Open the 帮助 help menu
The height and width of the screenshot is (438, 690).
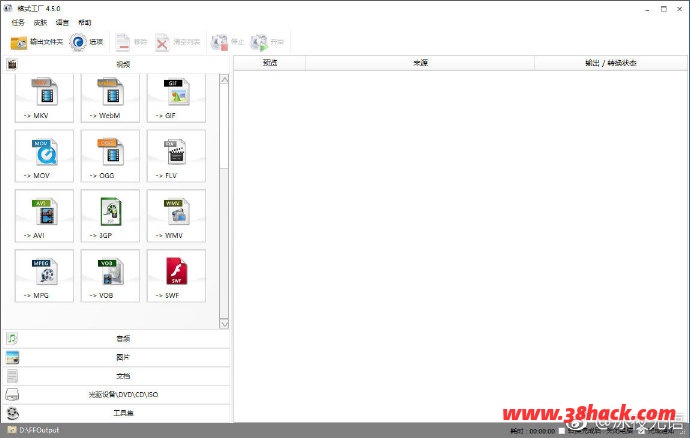pyautogui.click(x=84, y=22)
